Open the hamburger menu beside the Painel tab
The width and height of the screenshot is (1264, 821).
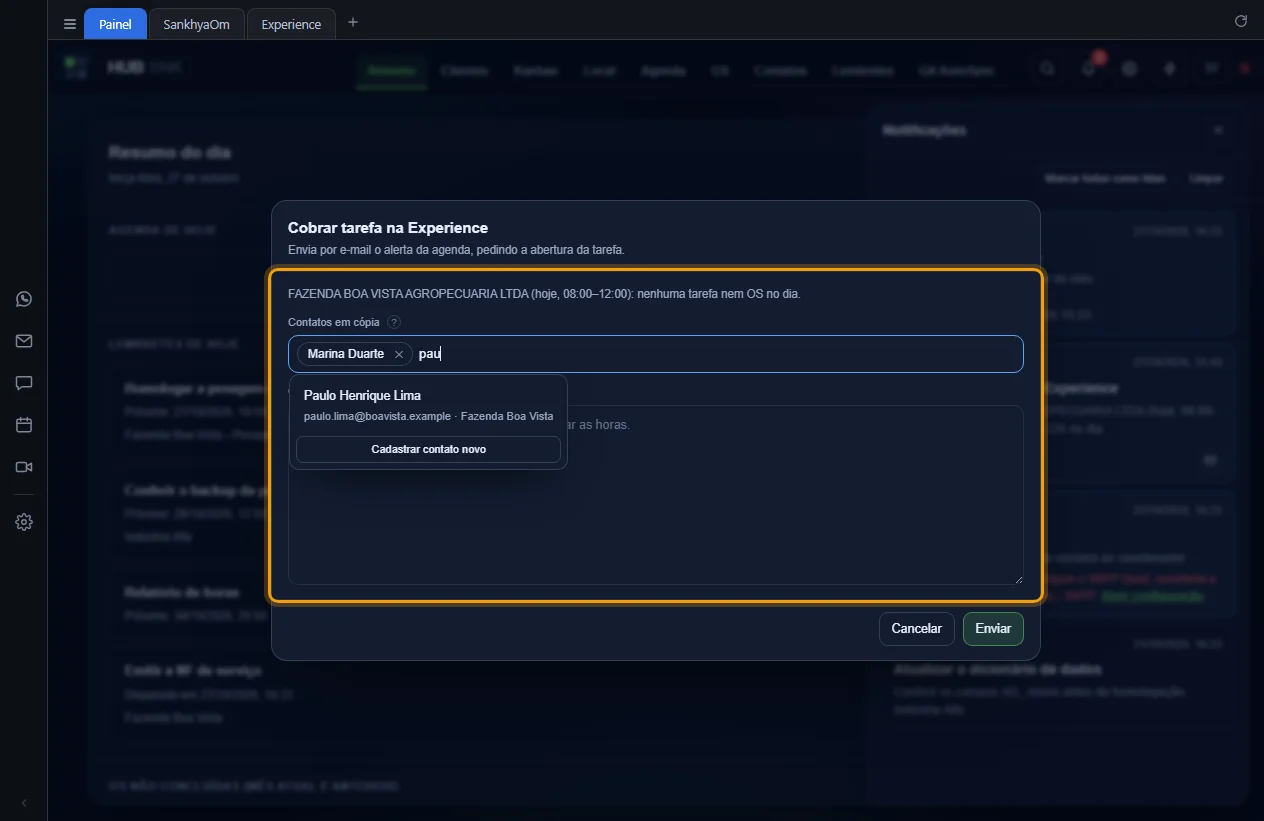point(70,24)
